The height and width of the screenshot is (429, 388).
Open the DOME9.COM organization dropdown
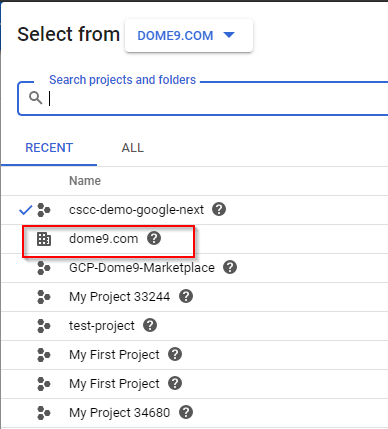(x=189, y=36)
